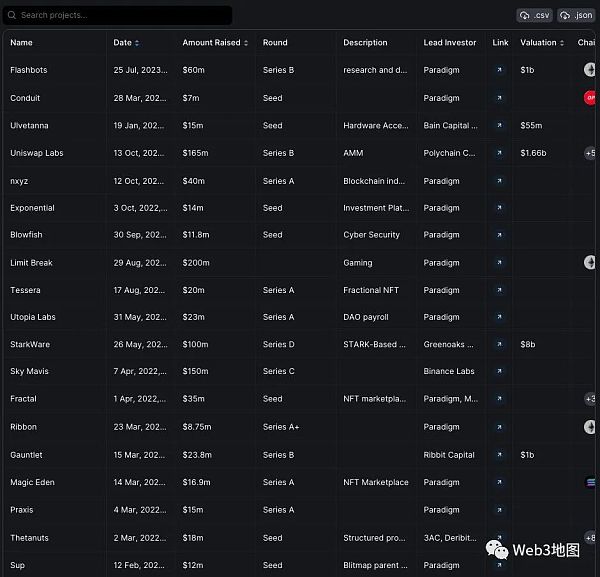Click the Conduit chain logo icon
This screenshot has height=577, width=600.
pos(590,98)
